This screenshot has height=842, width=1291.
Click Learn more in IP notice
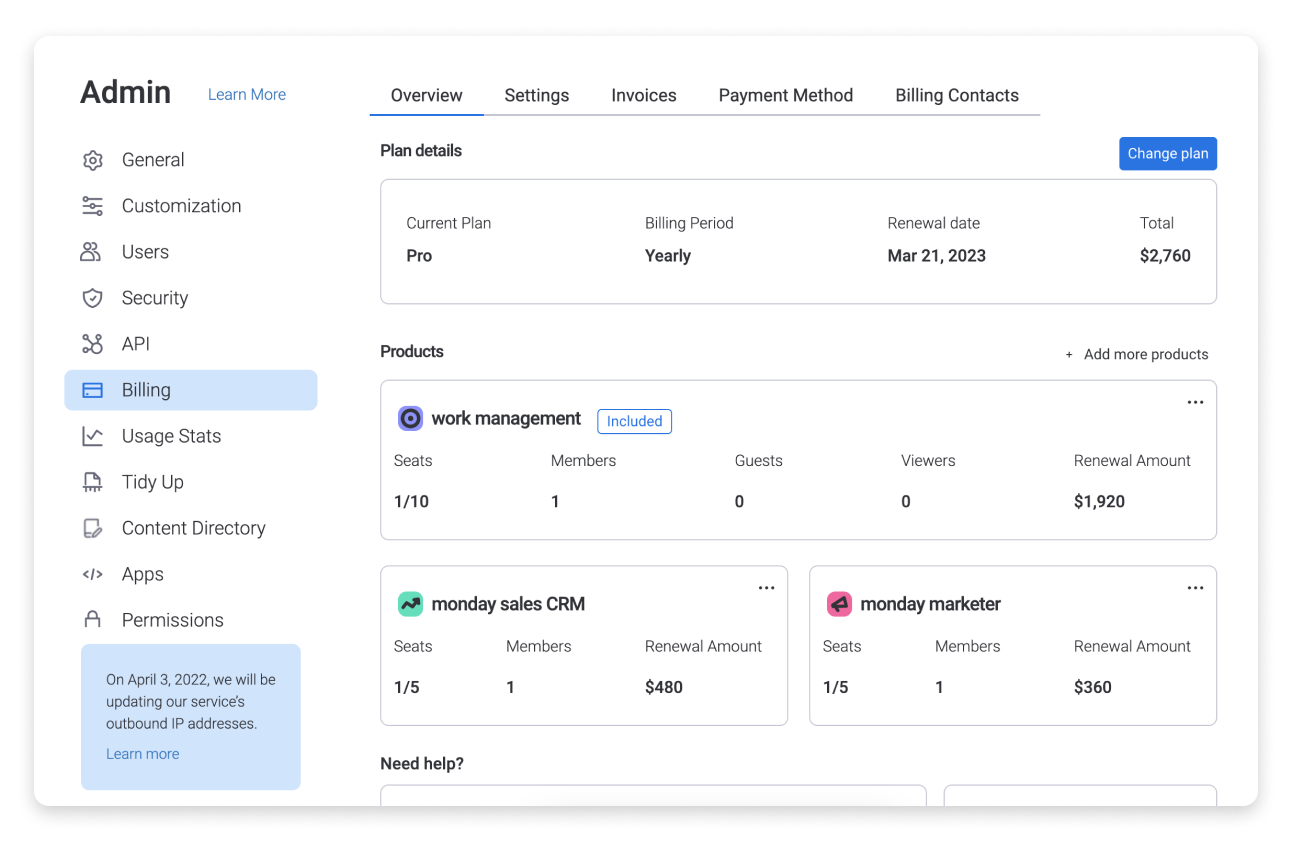(143, 754)
